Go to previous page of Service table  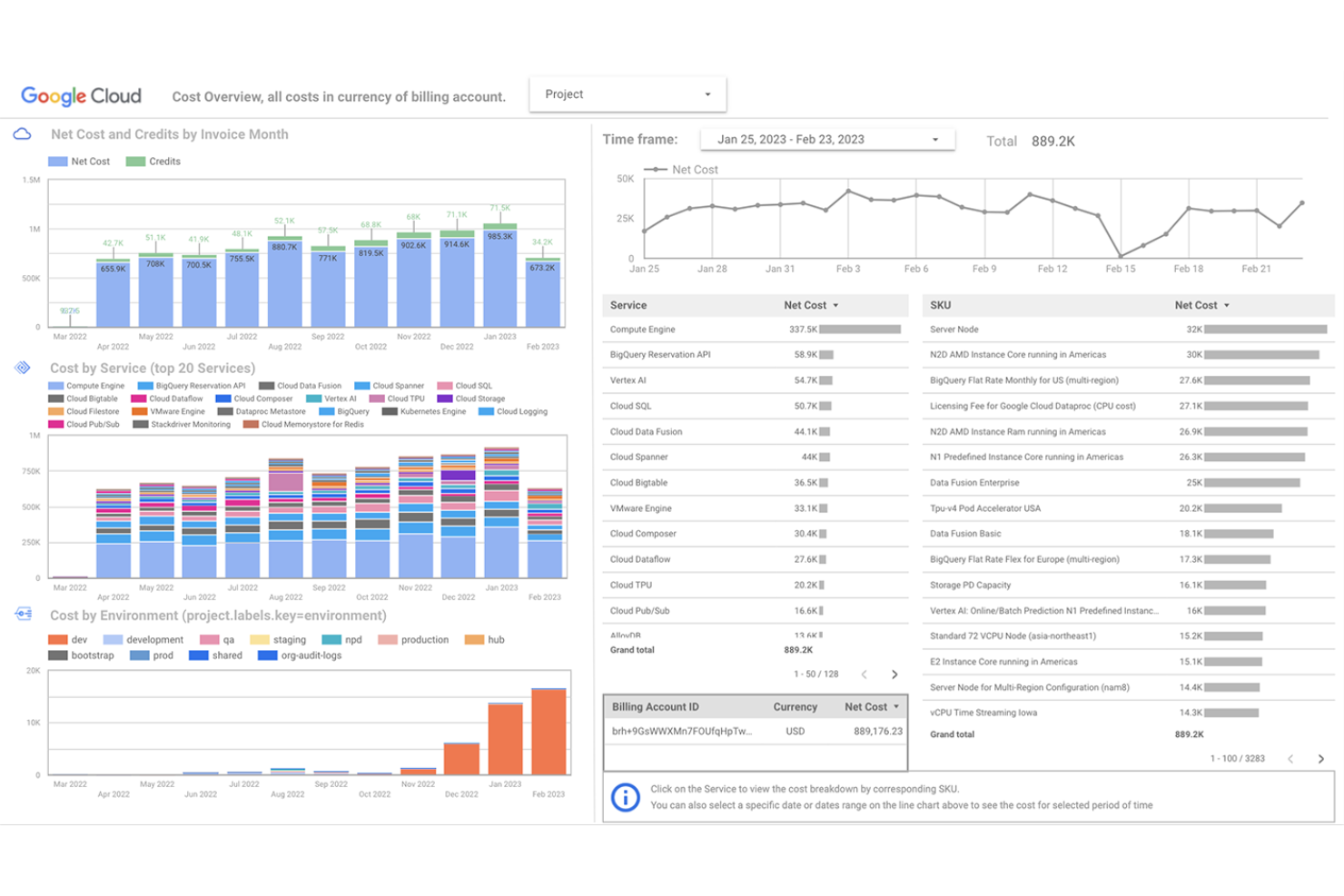pyautogui.click(x=865, y=674)
